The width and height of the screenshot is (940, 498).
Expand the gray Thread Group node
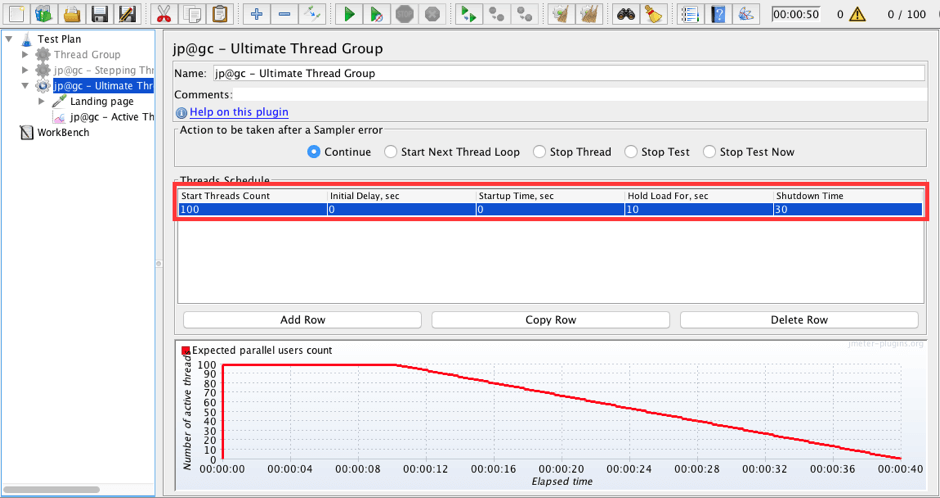pyautogui.click(x=26, y=55)
